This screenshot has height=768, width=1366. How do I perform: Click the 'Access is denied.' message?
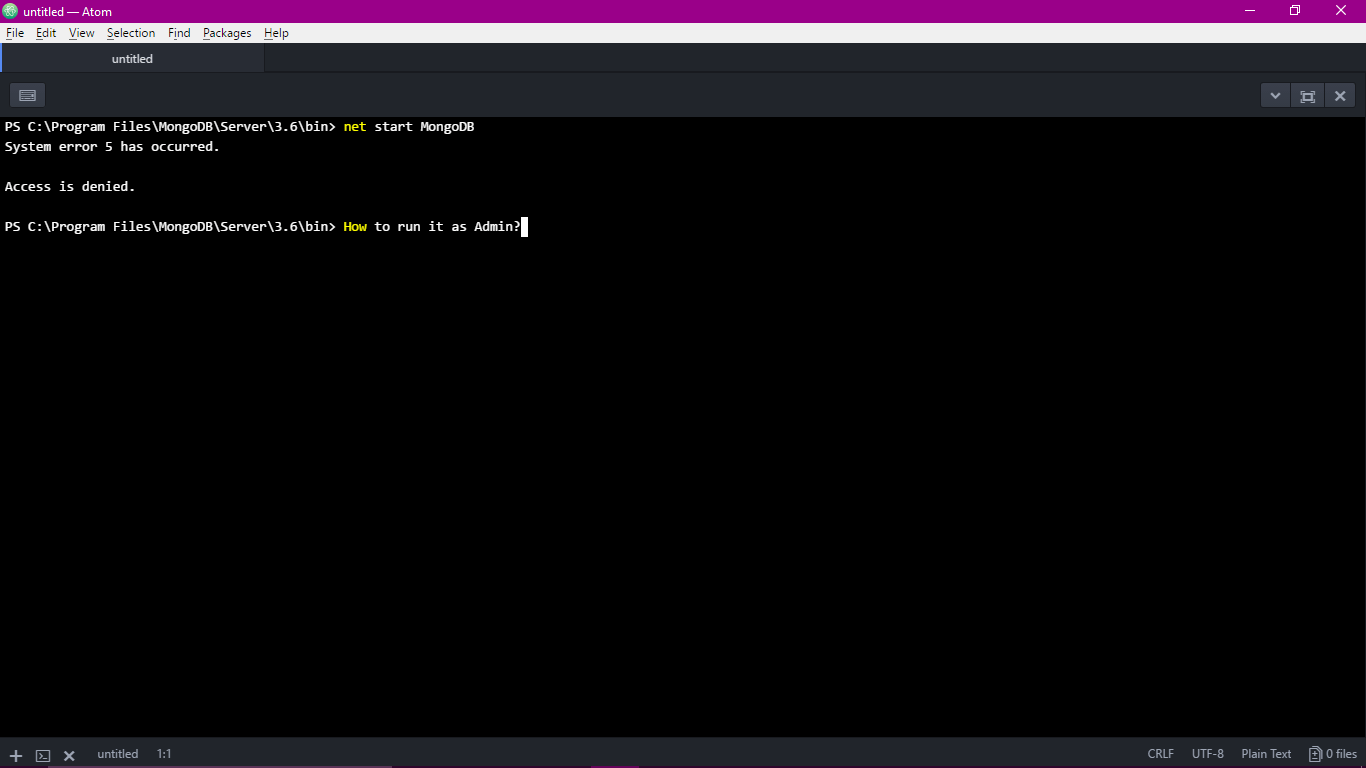click(x=70, y=187)
